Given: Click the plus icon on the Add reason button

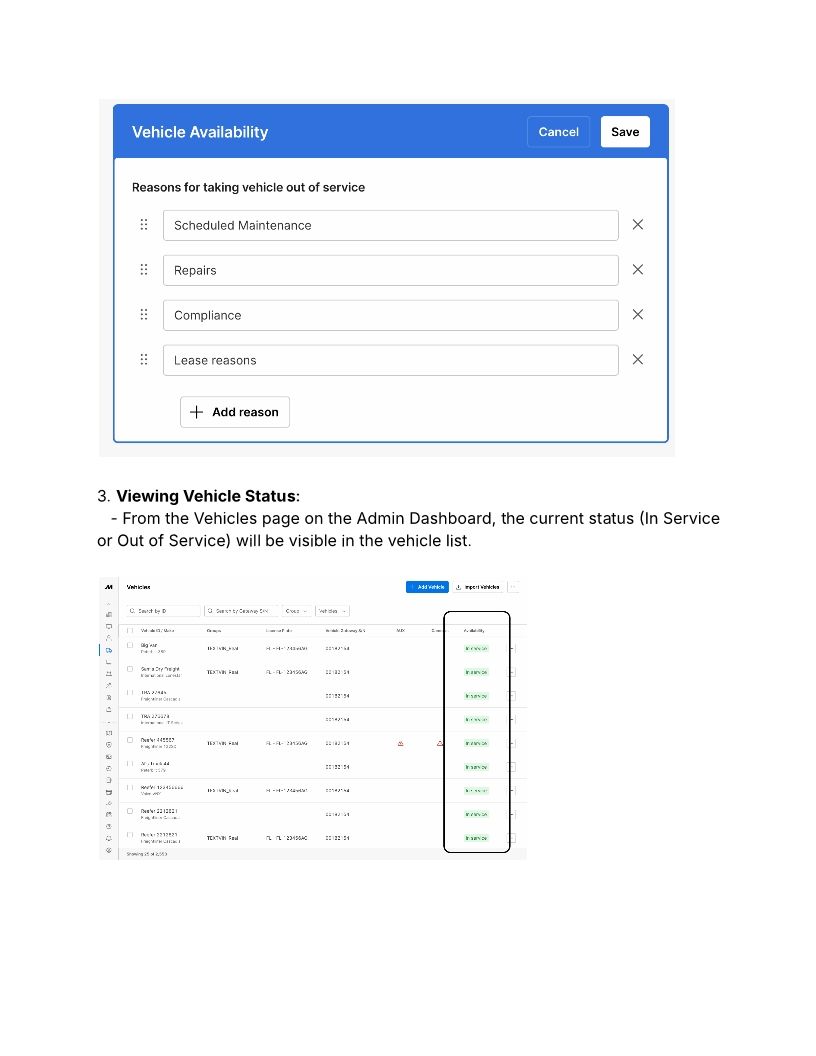Looking at the screenshot, I should [195, 411].
